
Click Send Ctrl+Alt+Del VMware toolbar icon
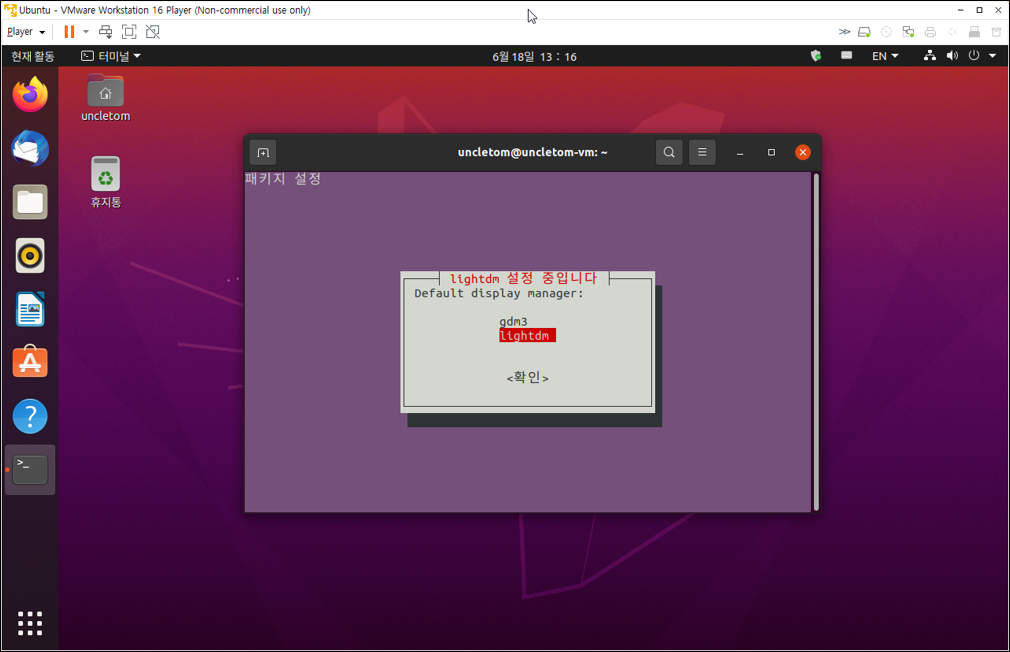(x=106, y=32)
